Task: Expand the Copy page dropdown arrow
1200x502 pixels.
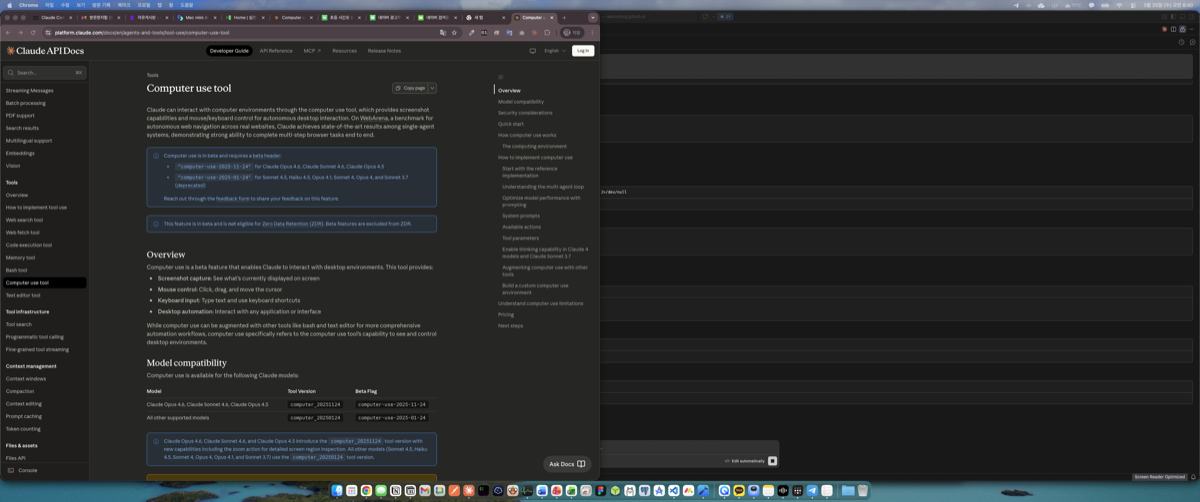Action: point(432,88)
